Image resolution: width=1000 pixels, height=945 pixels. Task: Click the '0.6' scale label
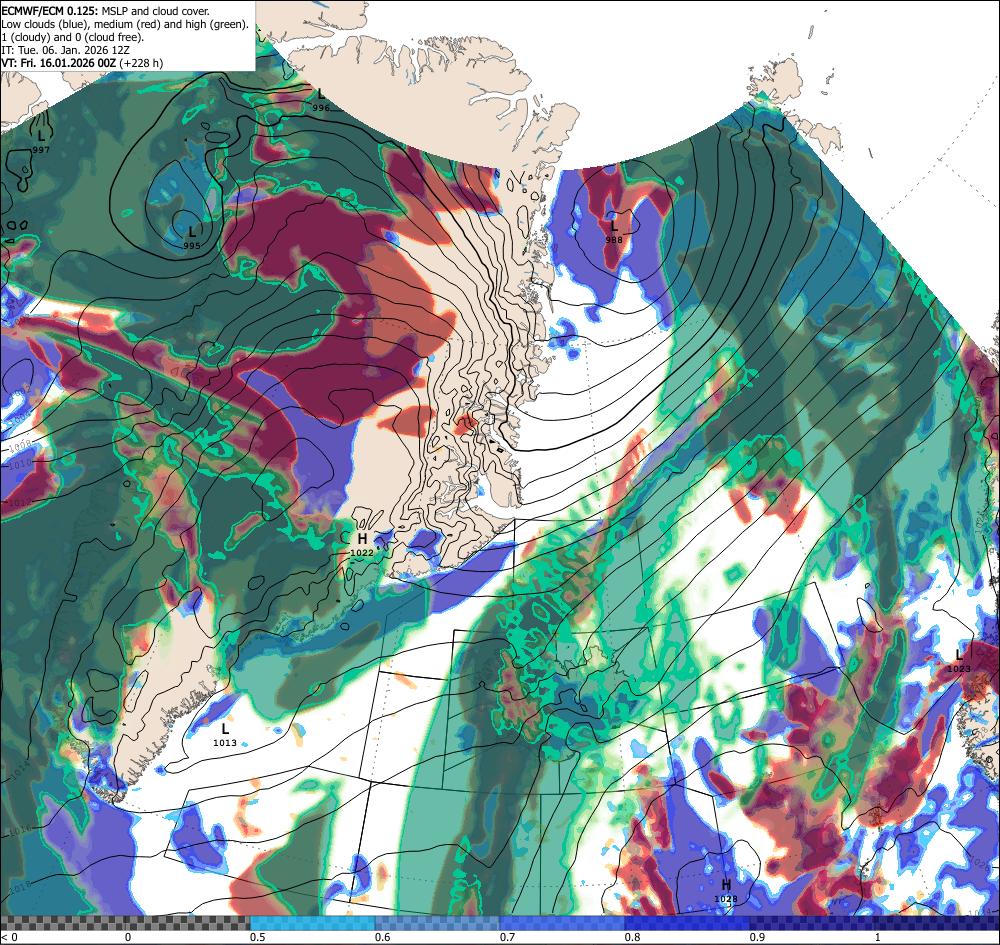[x=382, y=937]
